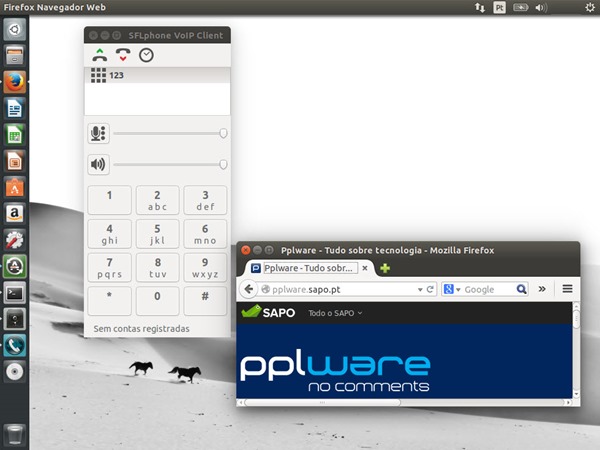Open LibreOffice Calc from launcher
This screenshot has height=450, width=600.
click(15, 135)
